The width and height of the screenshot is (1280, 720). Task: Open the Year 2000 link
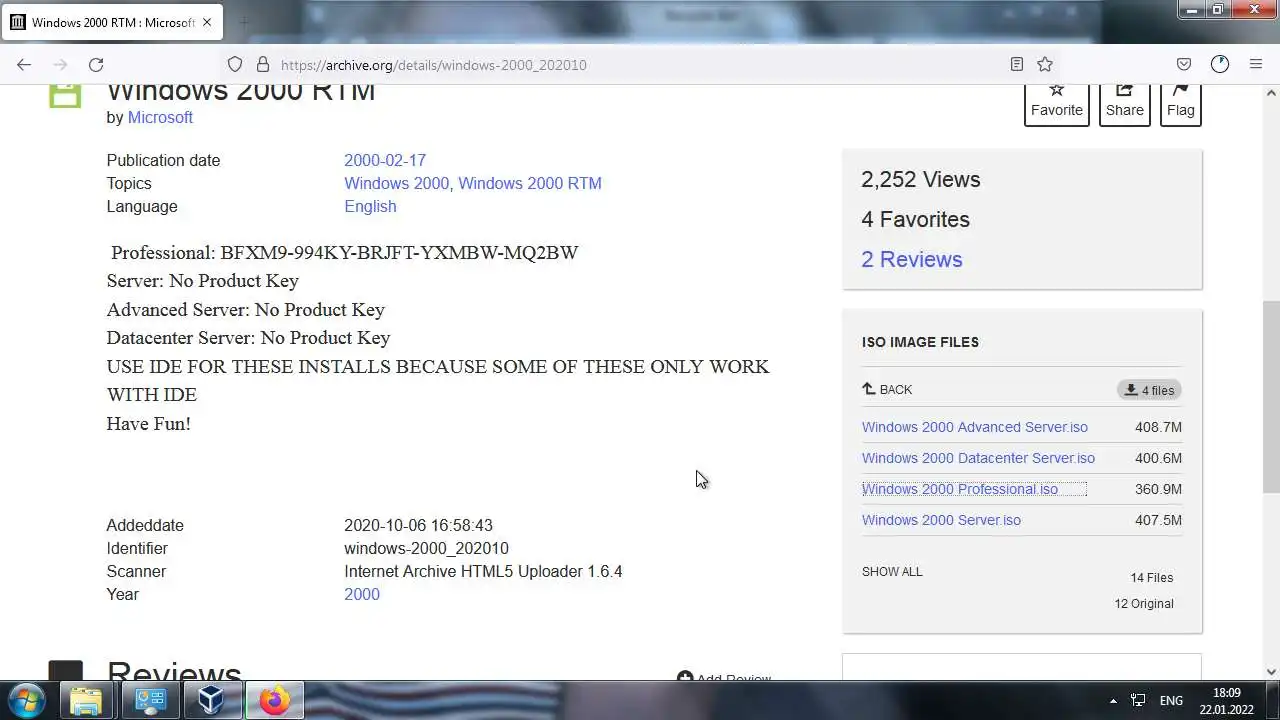coord(362,594)
